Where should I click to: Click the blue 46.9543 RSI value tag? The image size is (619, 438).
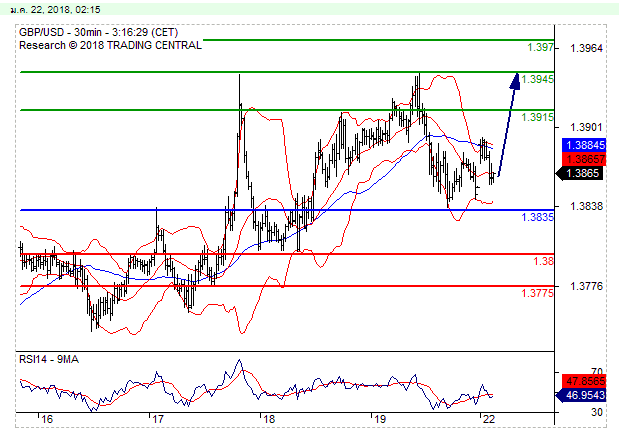click(580, 395)
